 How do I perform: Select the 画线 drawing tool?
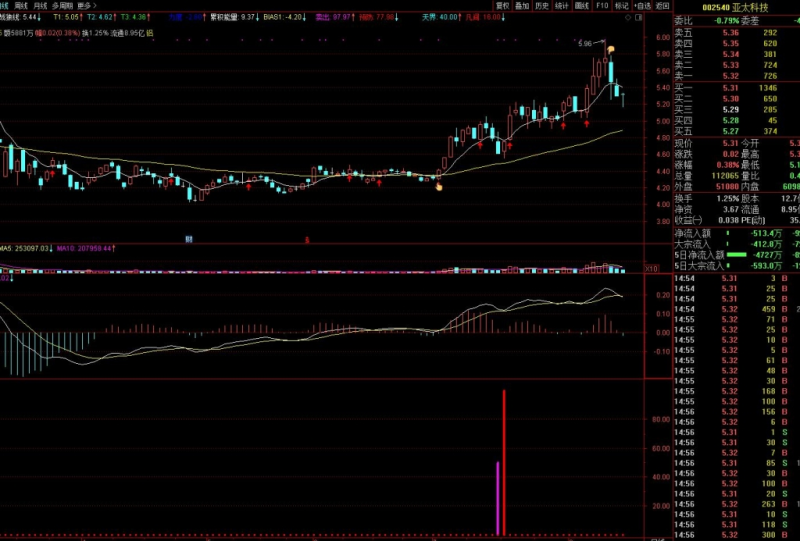581,5
